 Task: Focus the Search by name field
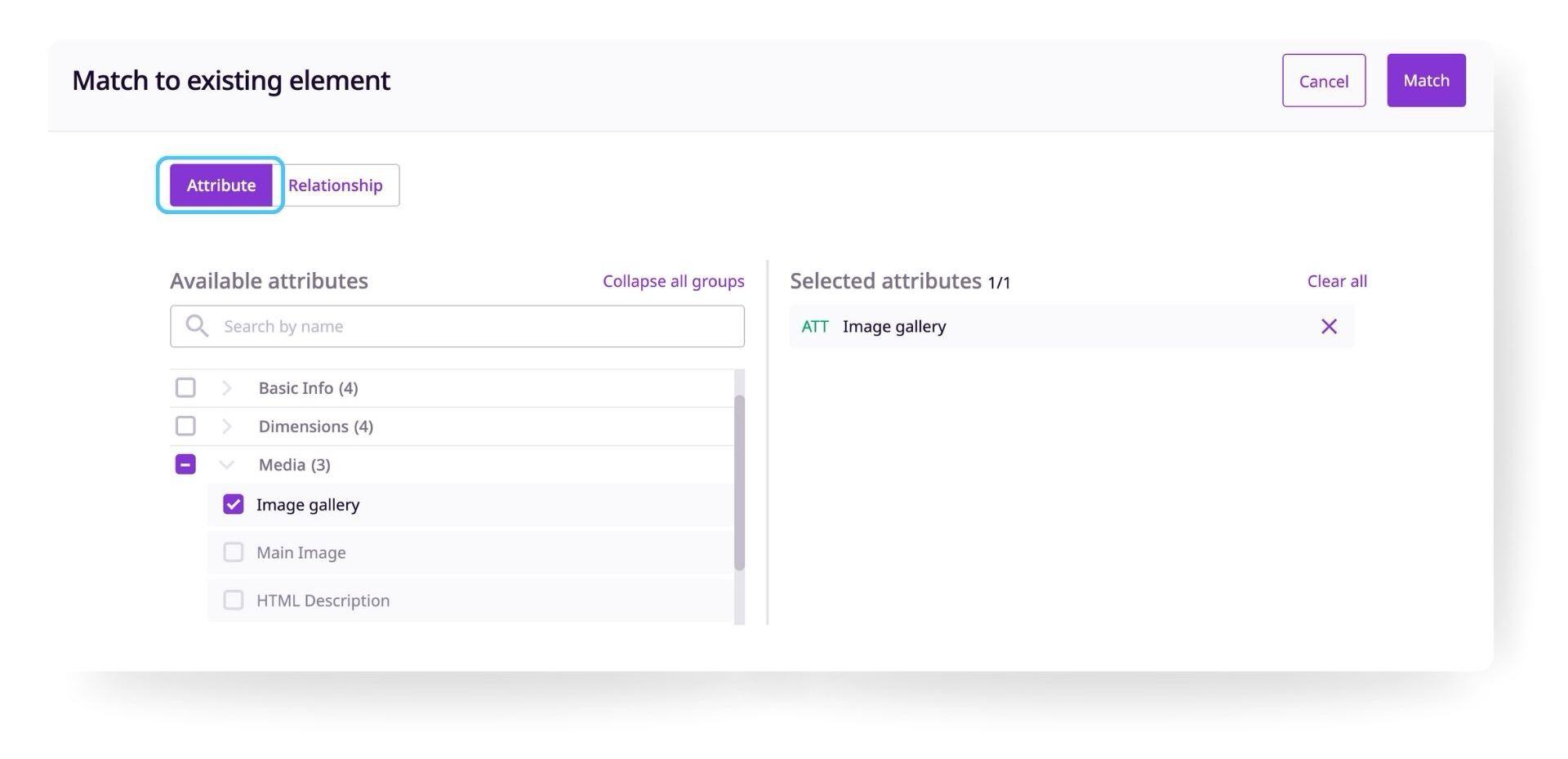[457, 326]
